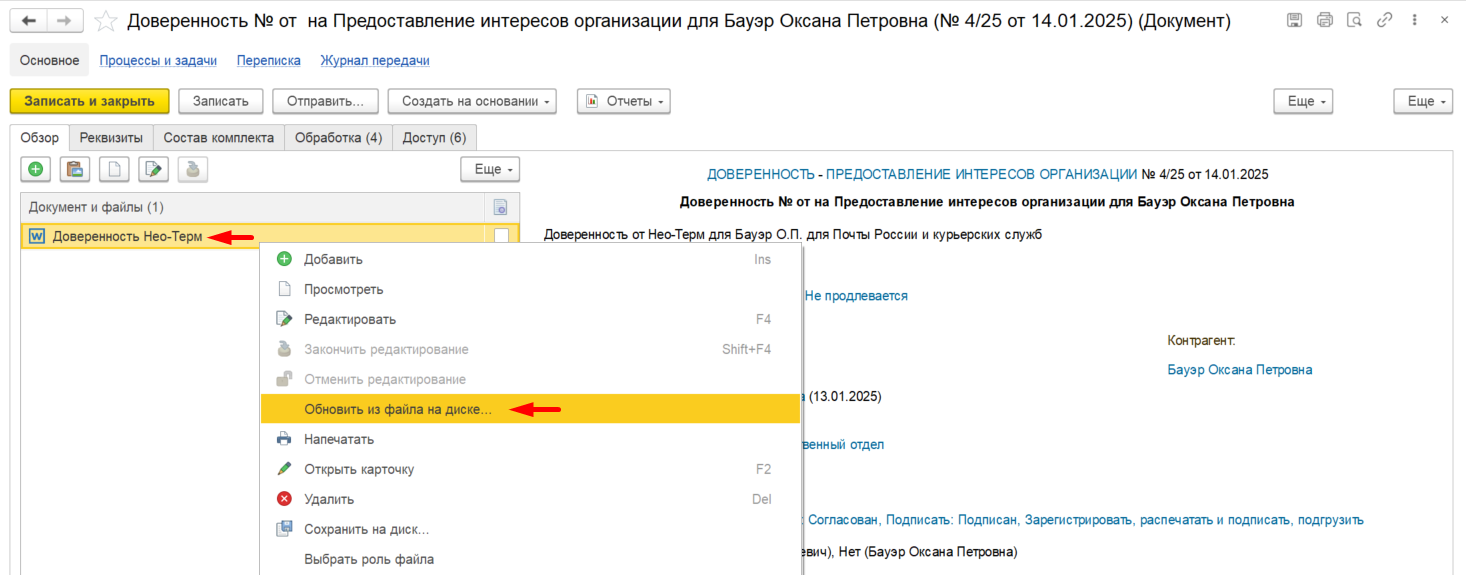Click the edit file pencil-page icon

(153, 169)
